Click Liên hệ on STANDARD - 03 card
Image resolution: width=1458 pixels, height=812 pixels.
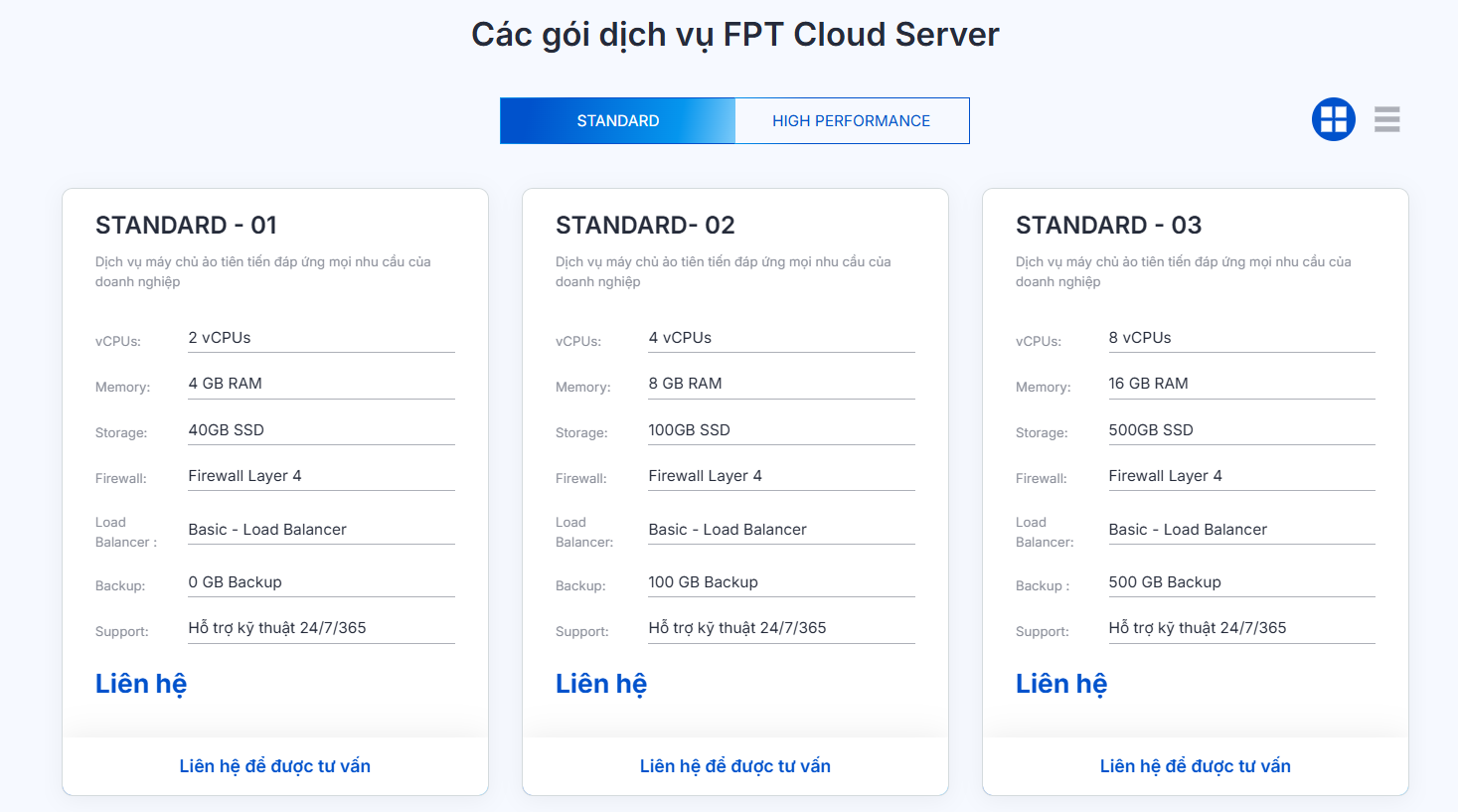1062,683
